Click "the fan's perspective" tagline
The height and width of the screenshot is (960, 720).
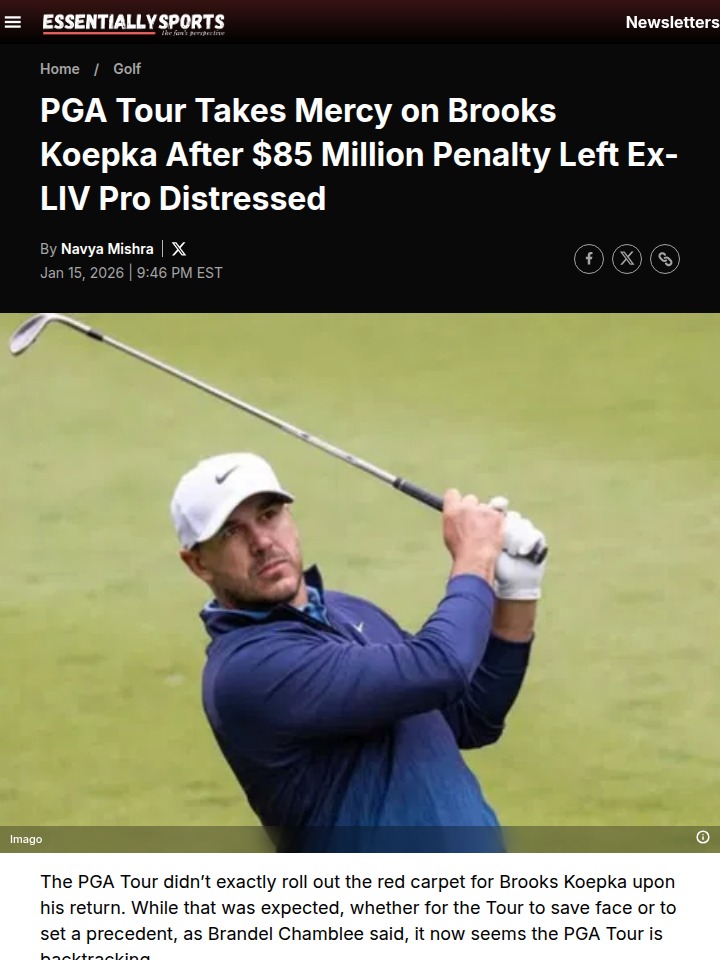[193, 32]
